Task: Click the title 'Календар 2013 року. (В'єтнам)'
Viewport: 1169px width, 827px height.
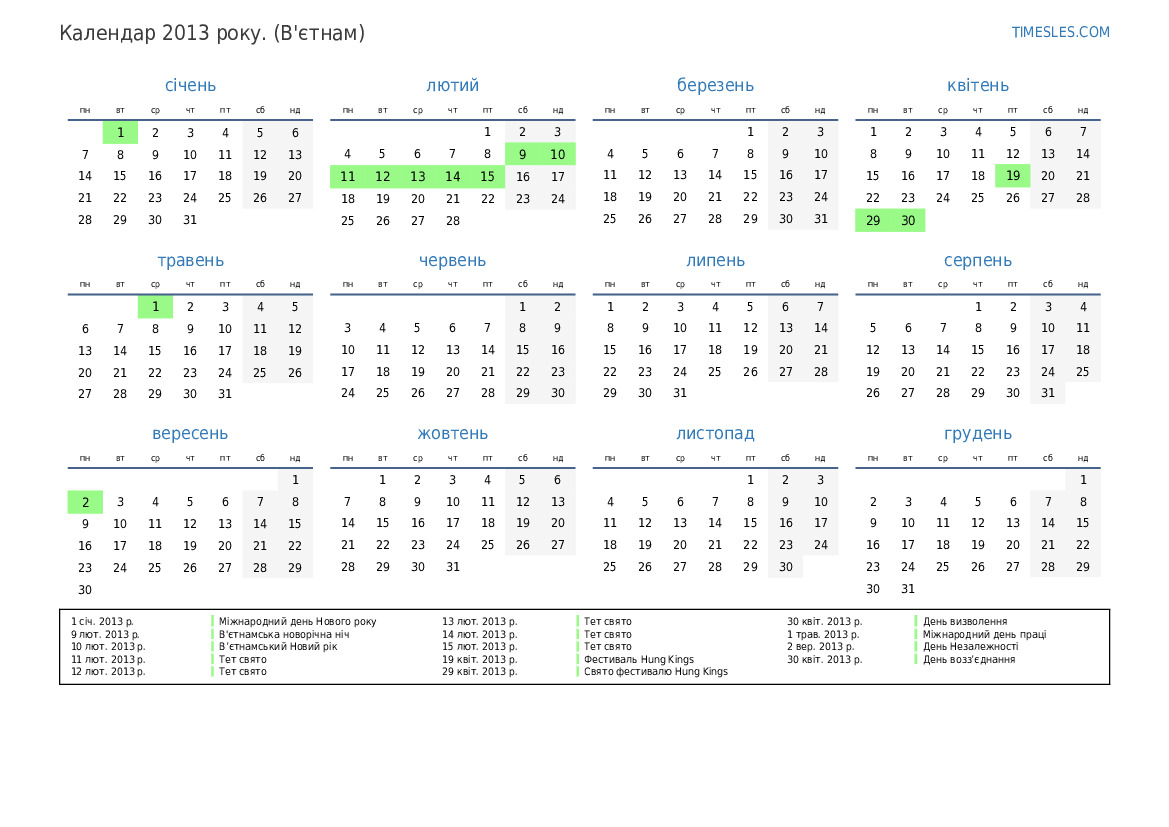Action: (212, 34)
